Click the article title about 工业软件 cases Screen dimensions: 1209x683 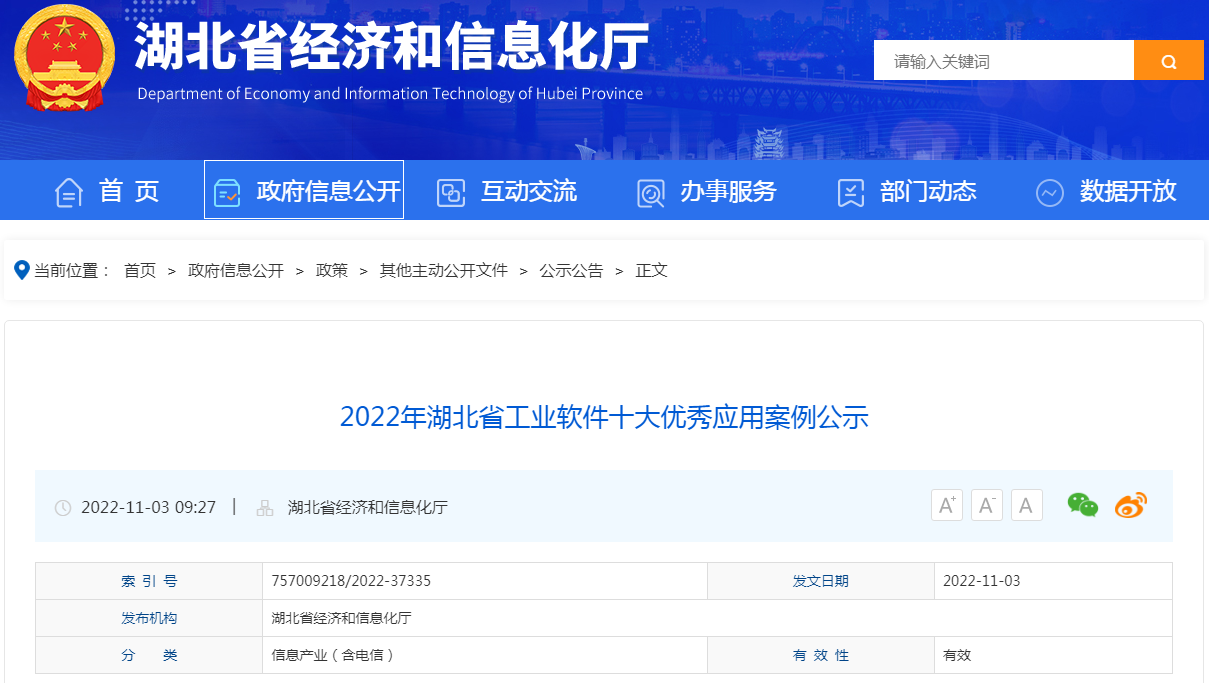tap(604, 419)
